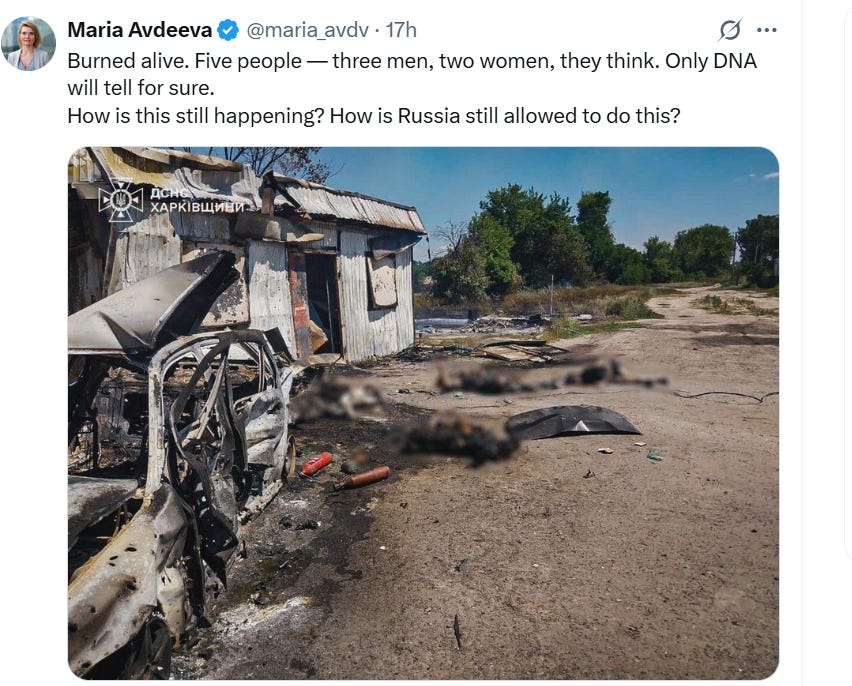Viewport: 852px width, 686px height.
Task: Open the 17h timestamp permalink
Action: 402,30
